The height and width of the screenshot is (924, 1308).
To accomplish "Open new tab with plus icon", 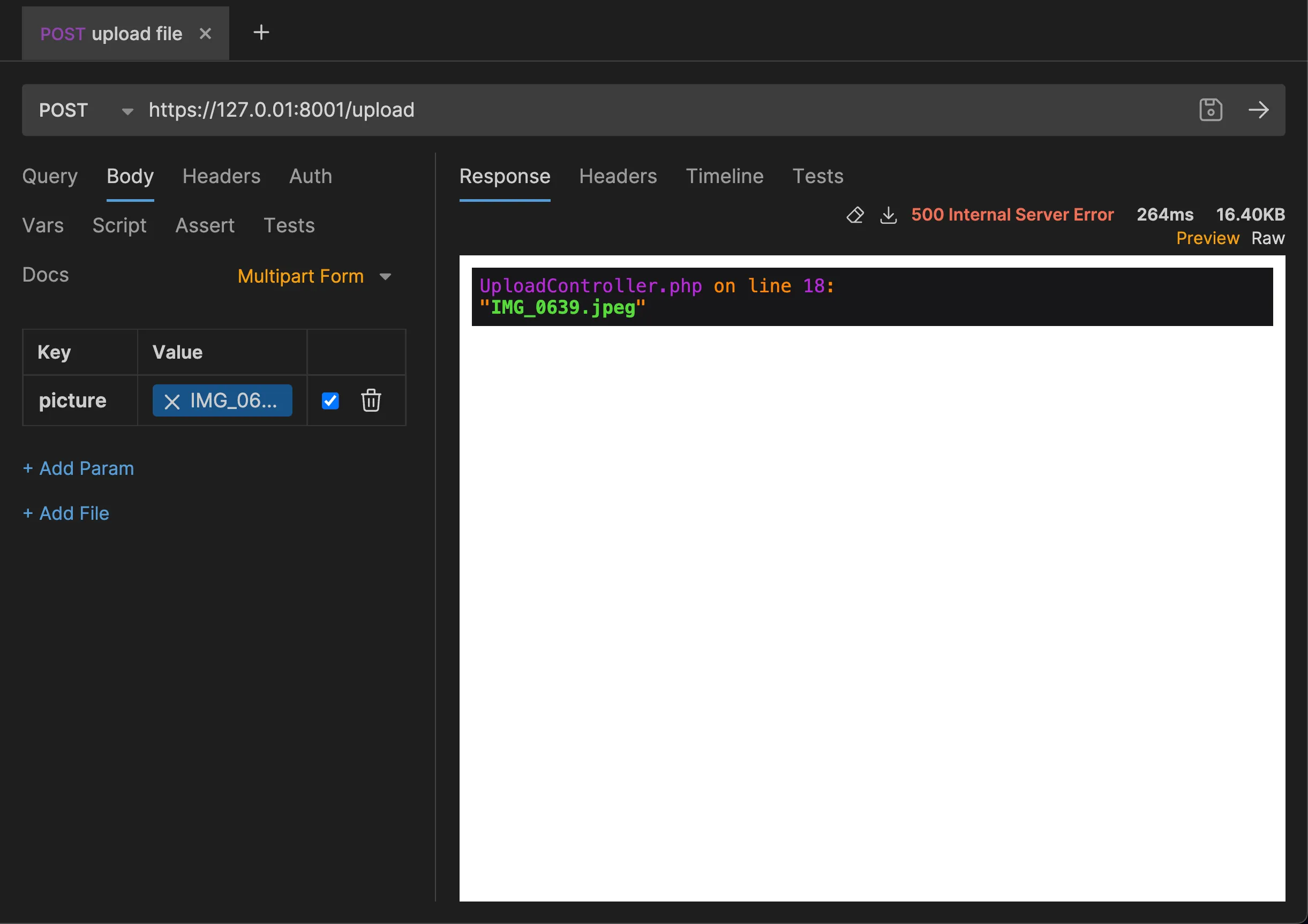I will [x=261, y=33].
